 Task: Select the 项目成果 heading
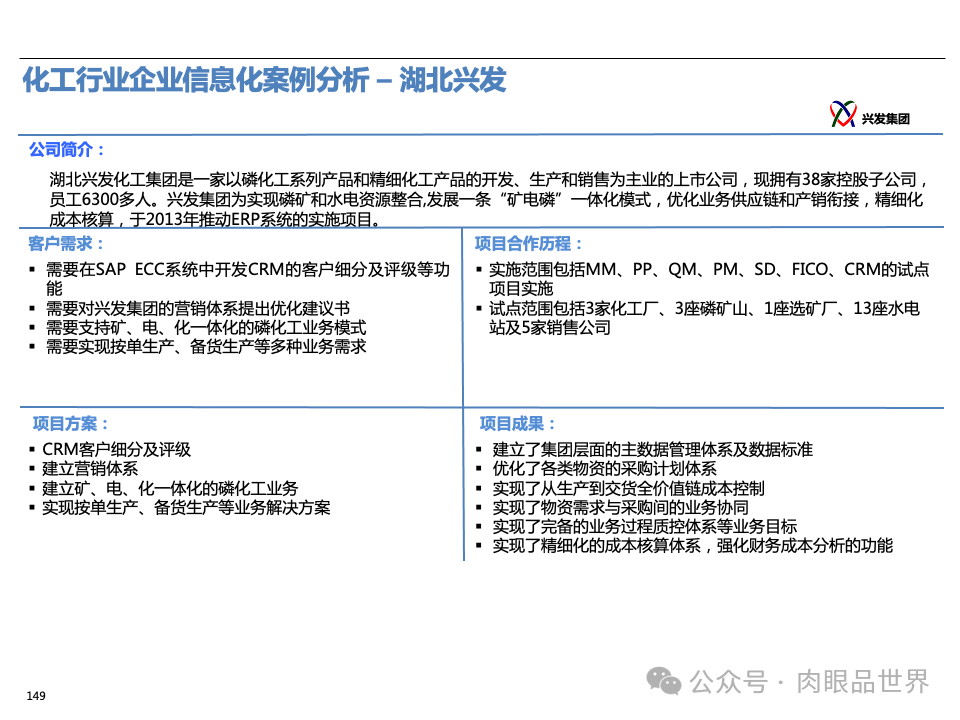[517, 424]
